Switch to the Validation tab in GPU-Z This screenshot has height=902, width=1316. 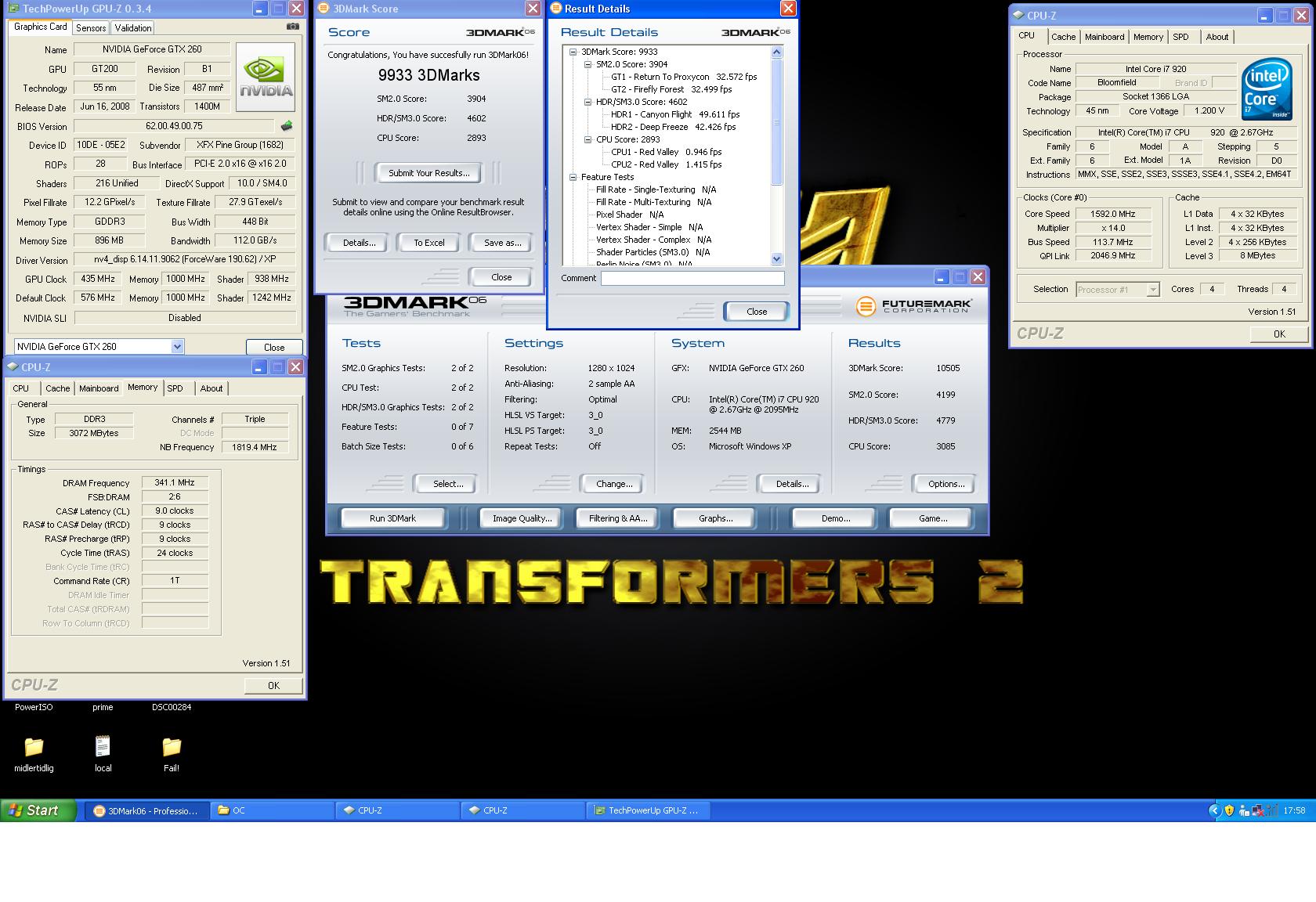point(133,27)
